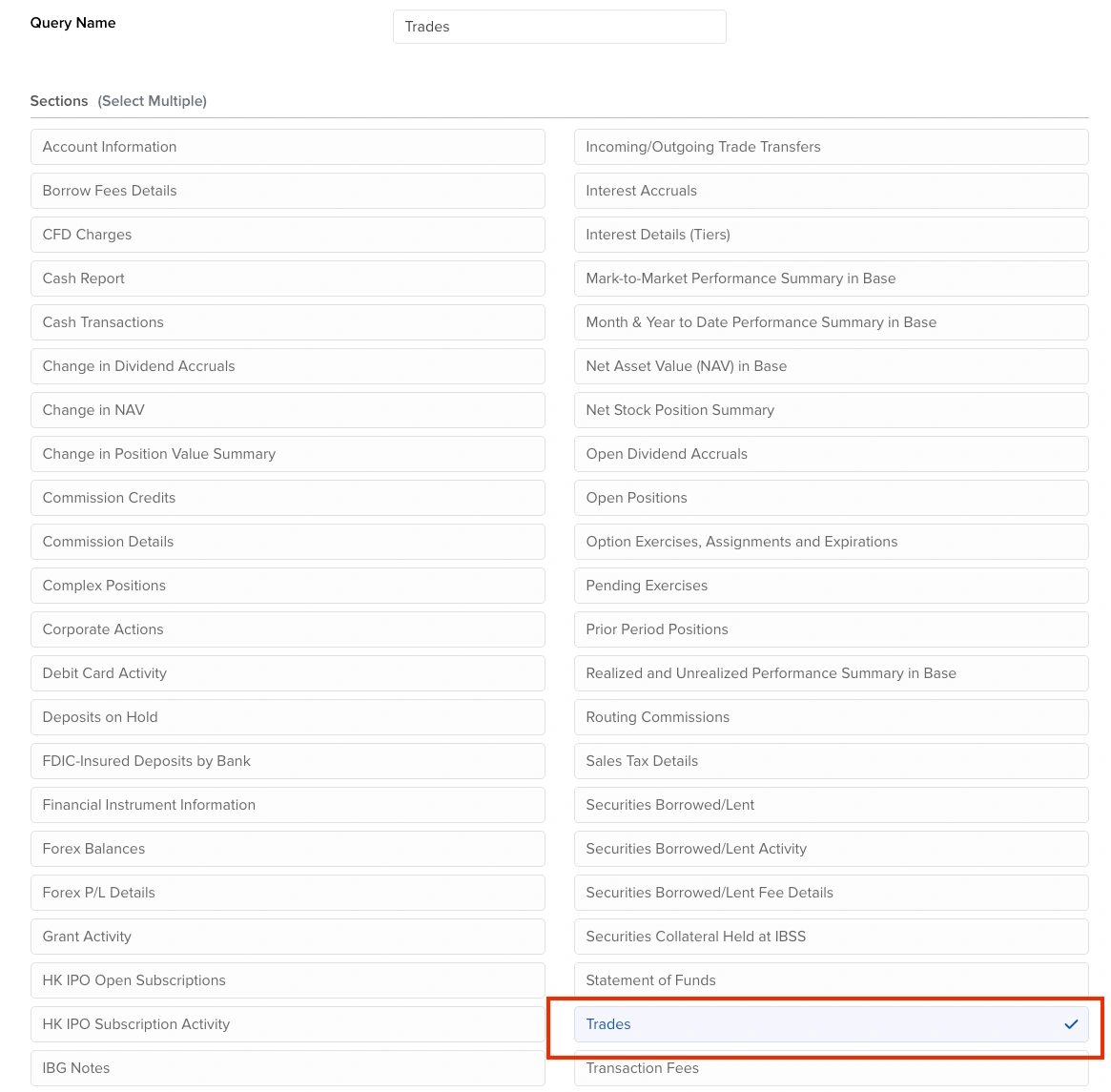Select the Account Information section

pos(287,147)
